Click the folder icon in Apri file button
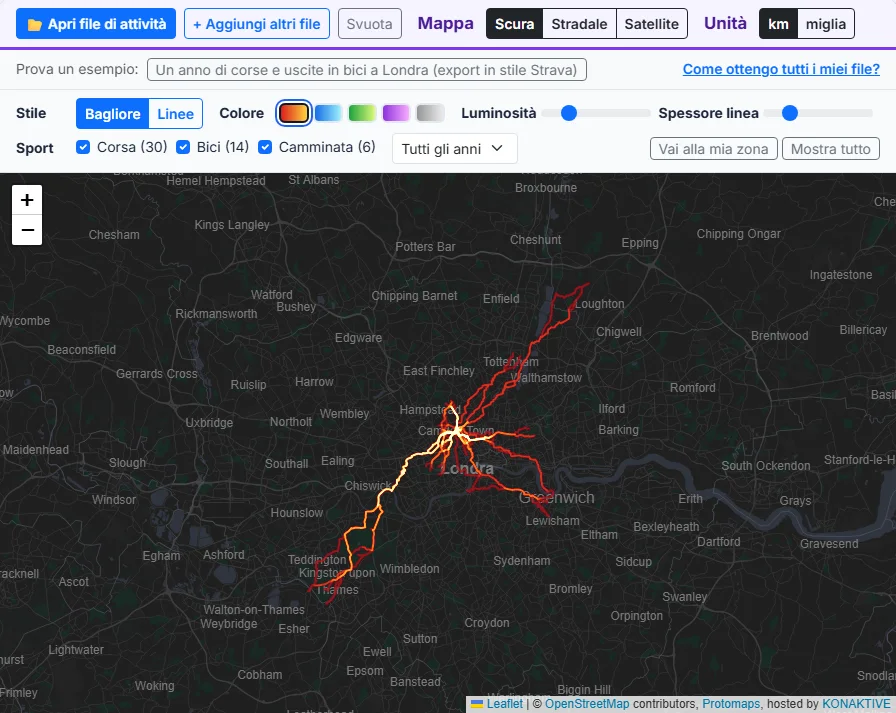Screen dimensions: 896x713 coord(35,25)
